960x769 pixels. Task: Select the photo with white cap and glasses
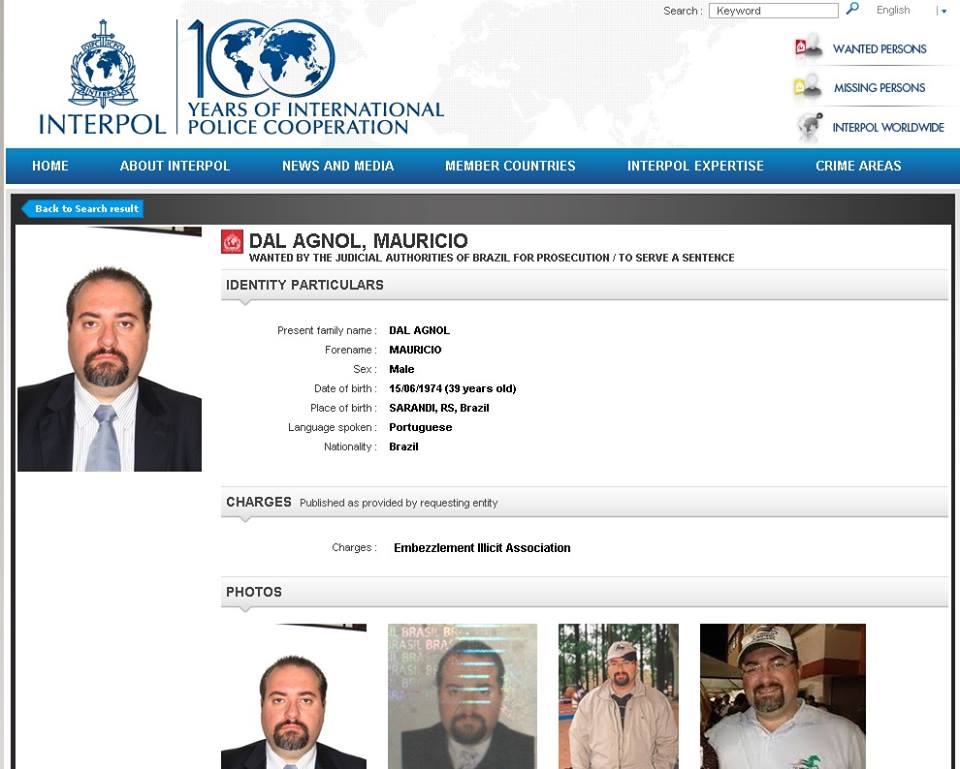coord(782,696)
